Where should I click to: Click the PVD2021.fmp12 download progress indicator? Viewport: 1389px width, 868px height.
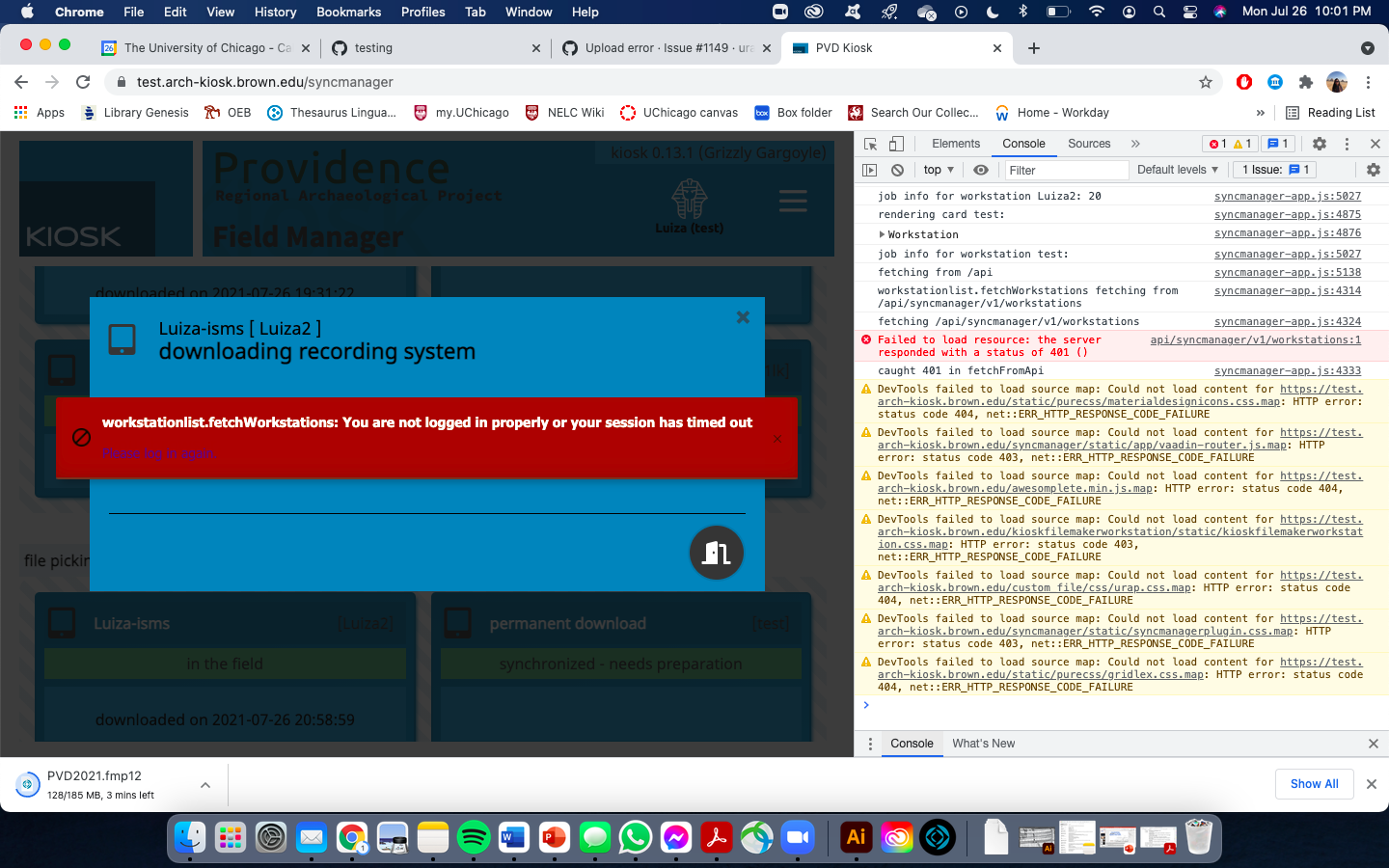click(x=27, y=784)
